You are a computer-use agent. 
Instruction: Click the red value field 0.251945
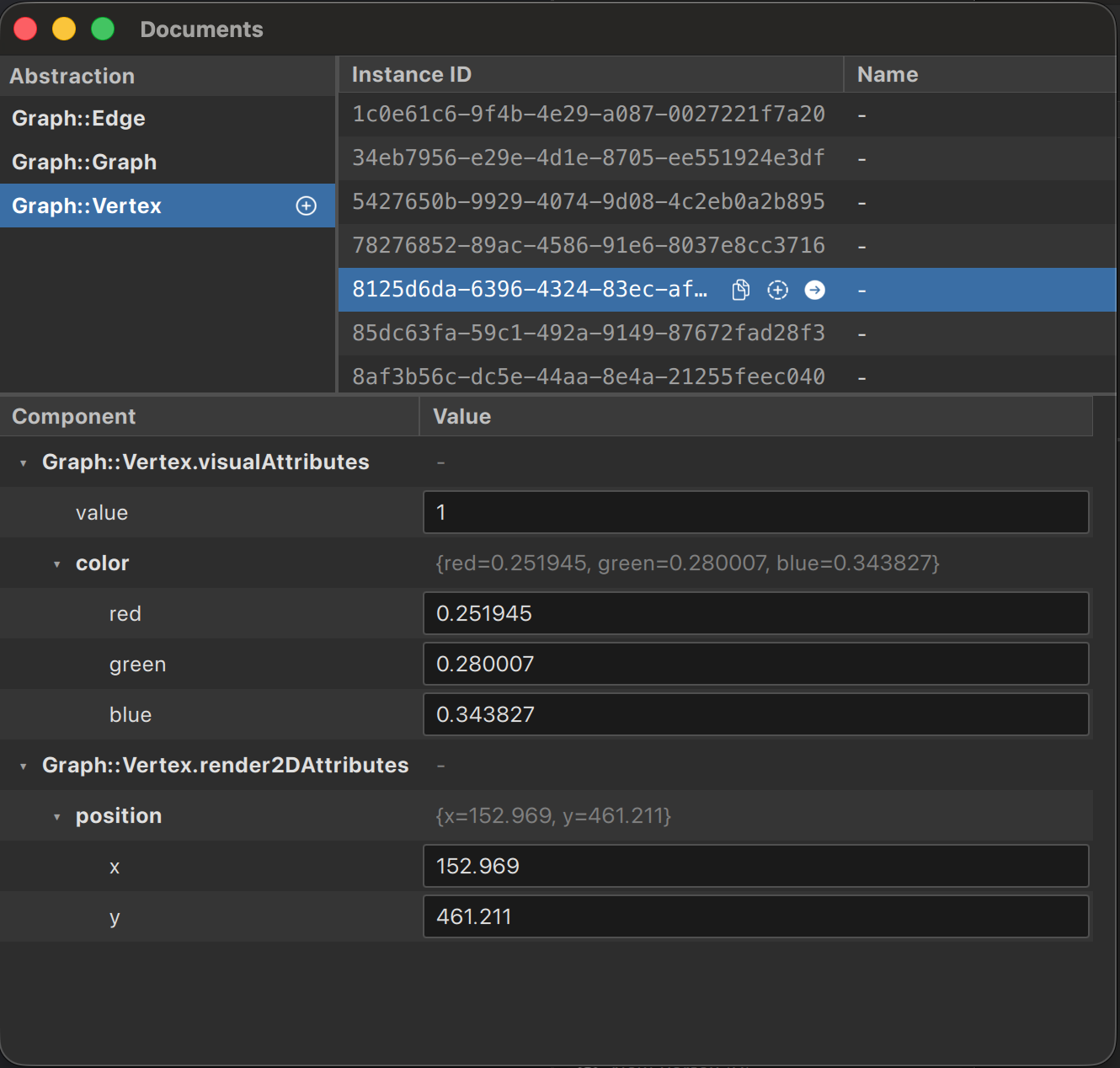click(755, 613)
